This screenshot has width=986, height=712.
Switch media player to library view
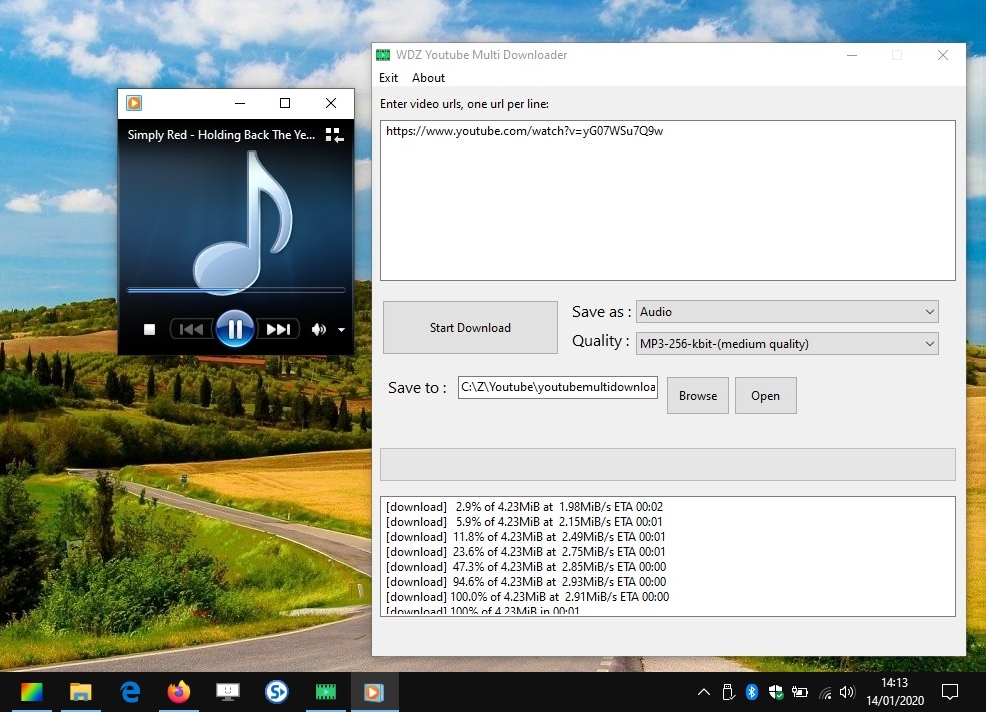[335, 135]
